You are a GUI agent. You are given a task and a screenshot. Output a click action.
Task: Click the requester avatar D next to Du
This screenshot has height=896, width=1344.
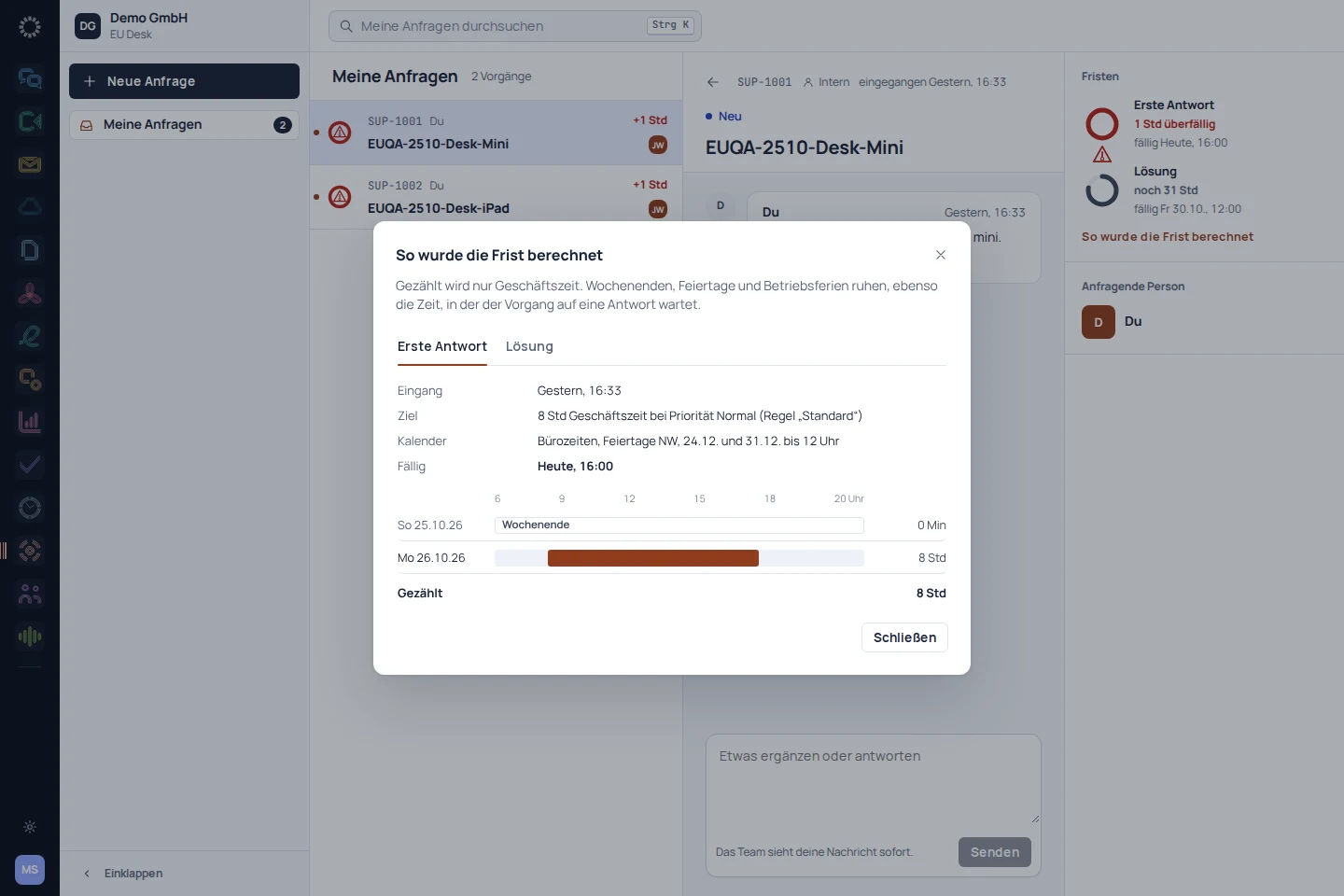point(1099,322)
